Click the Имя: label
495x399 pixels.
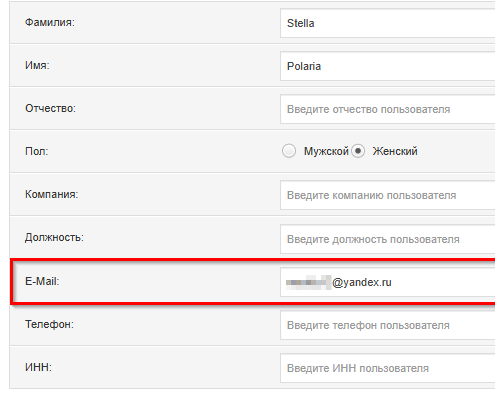pyautogui.click(x=37, y=65)
